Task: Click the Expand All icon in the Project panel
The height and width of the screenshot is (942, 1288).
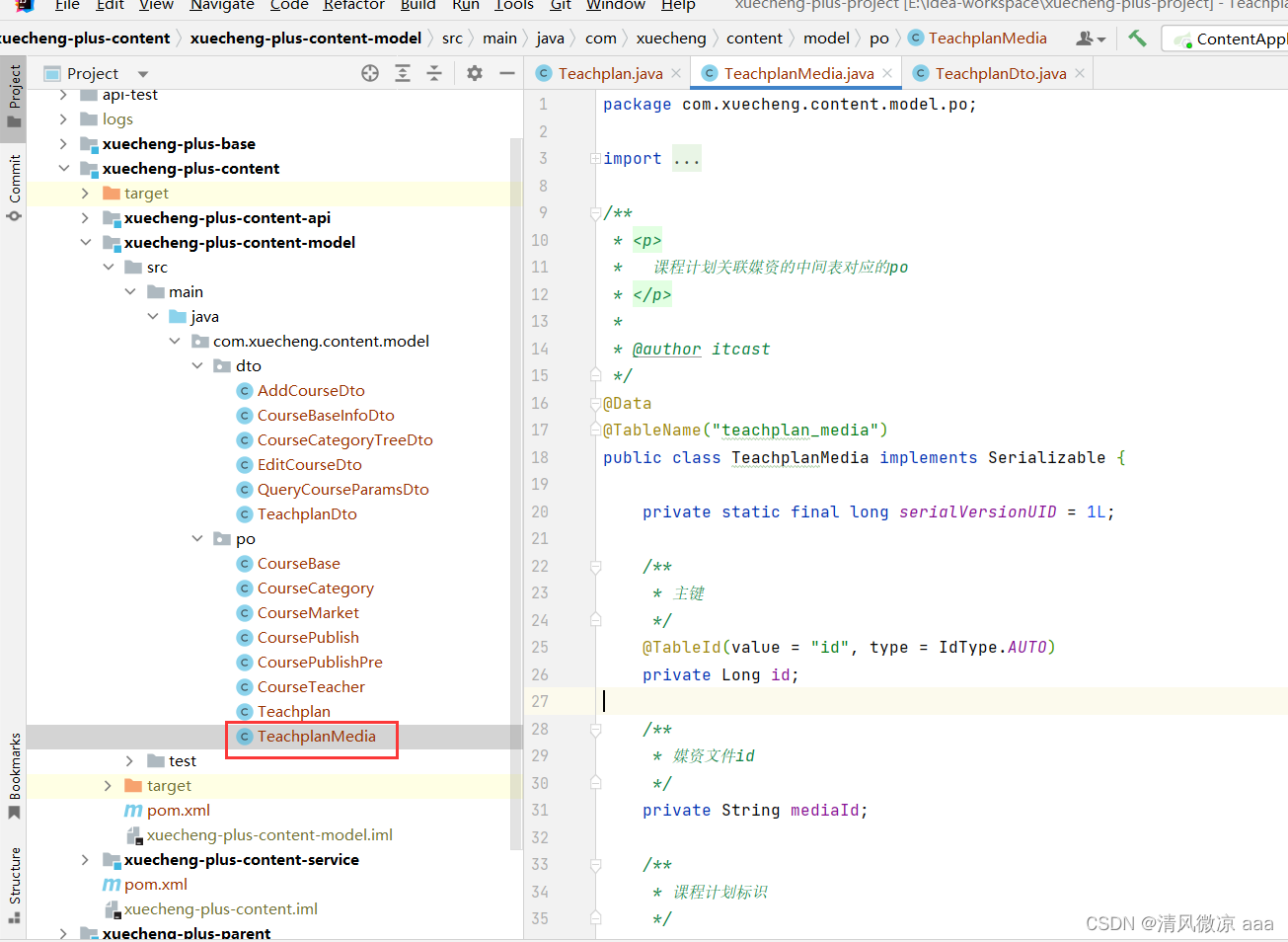Action: (x=403, y=73)
